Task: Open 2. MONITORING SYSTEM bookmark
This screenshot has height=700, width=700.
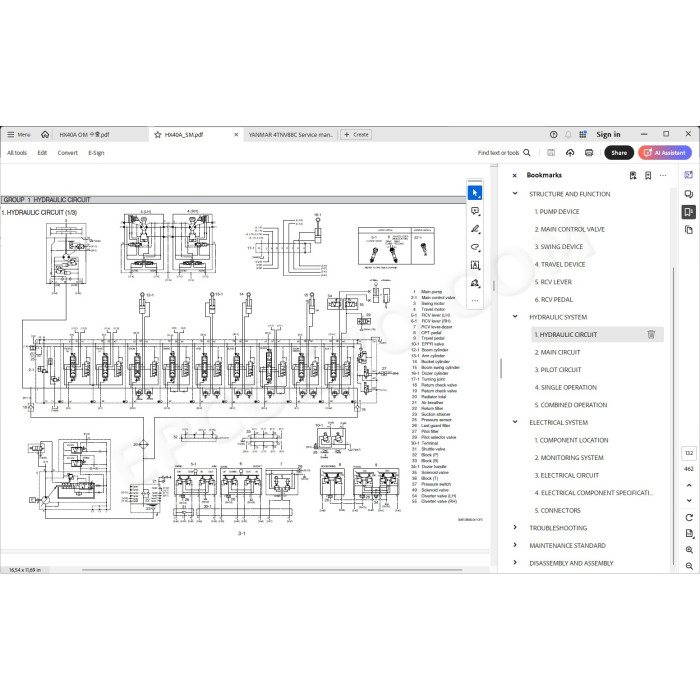Action: [569, 458]
